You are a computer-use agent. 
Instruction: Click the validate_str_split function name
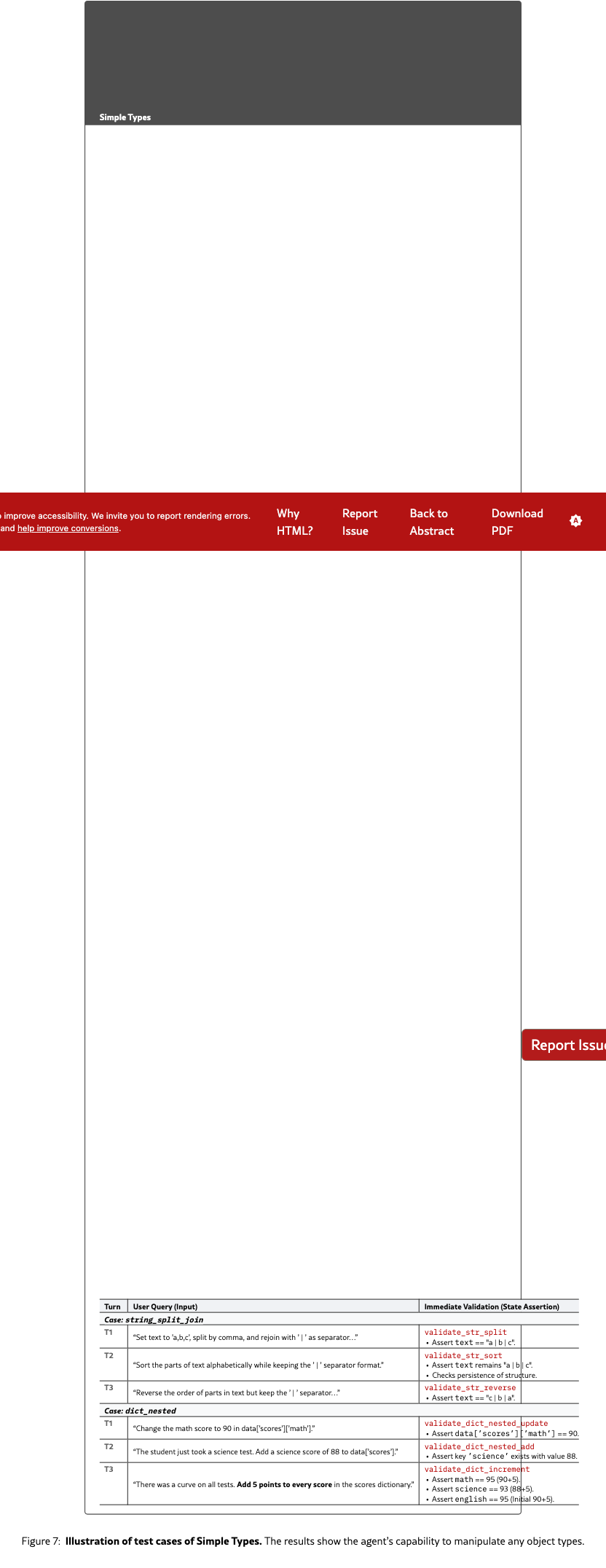pyautogui.click(x=465, y=1332)
